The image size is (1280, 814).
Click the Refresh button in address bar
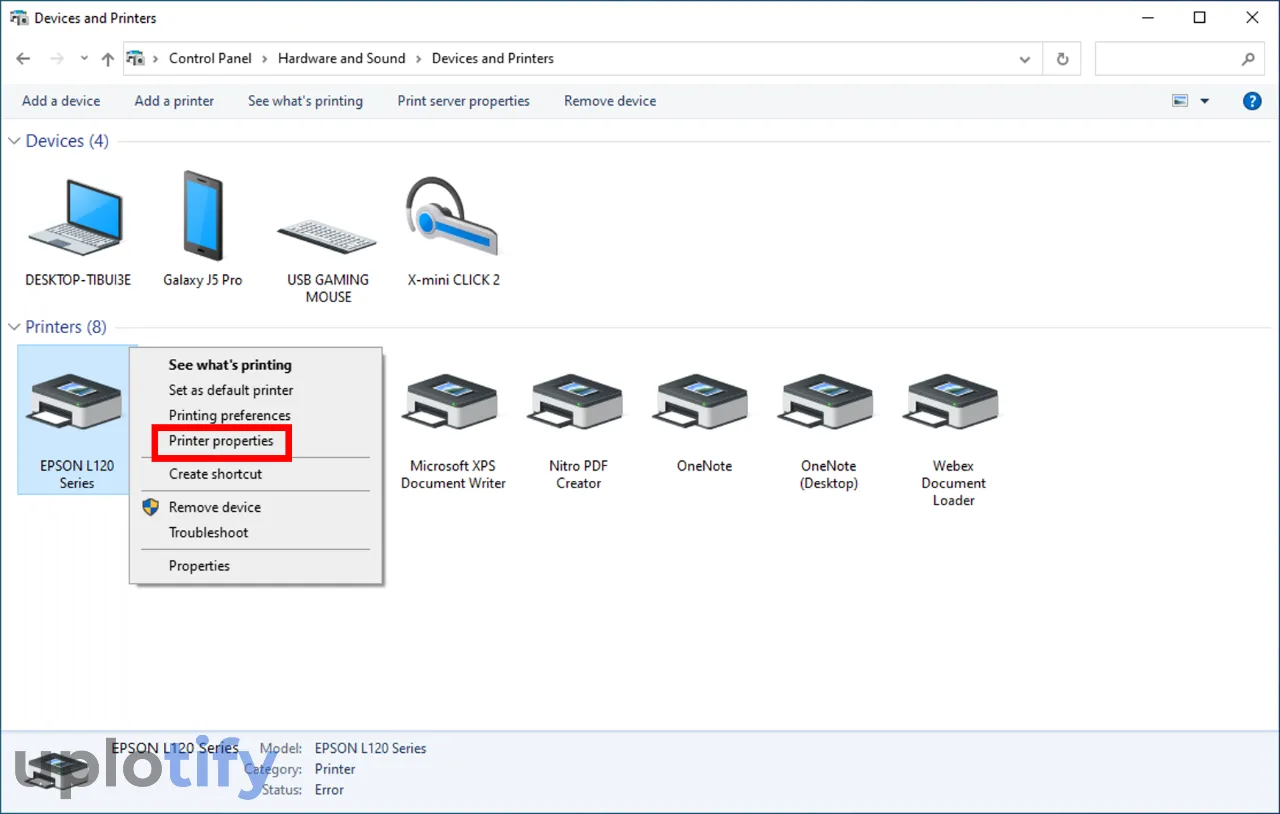(x=1062, y=59)
